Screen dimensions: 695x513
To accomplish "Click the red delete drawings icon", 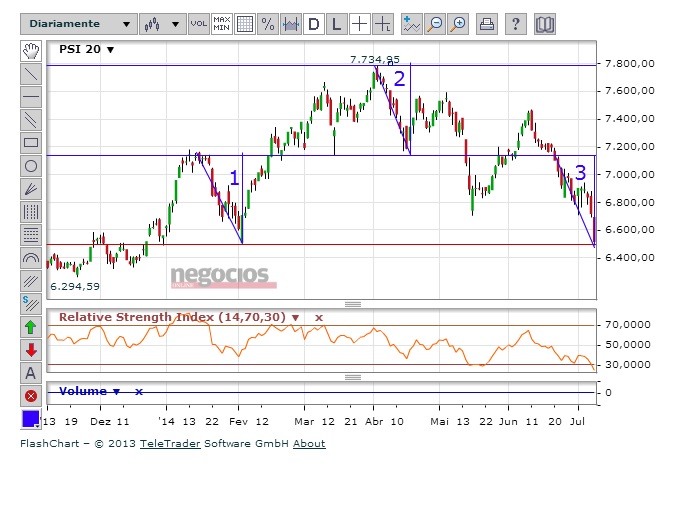I will (31, 396).
